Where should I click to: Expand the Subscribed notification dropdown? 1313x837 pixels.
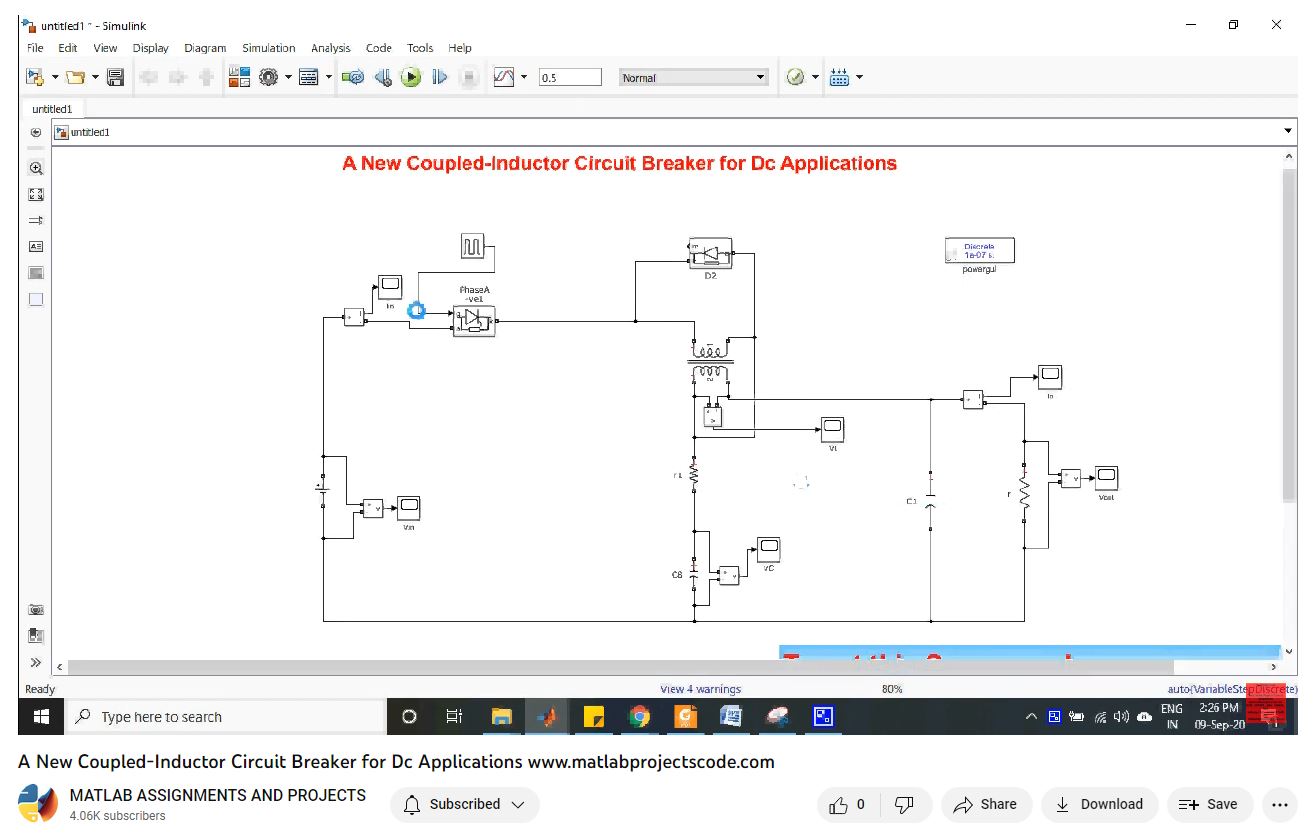coord(464,804)
